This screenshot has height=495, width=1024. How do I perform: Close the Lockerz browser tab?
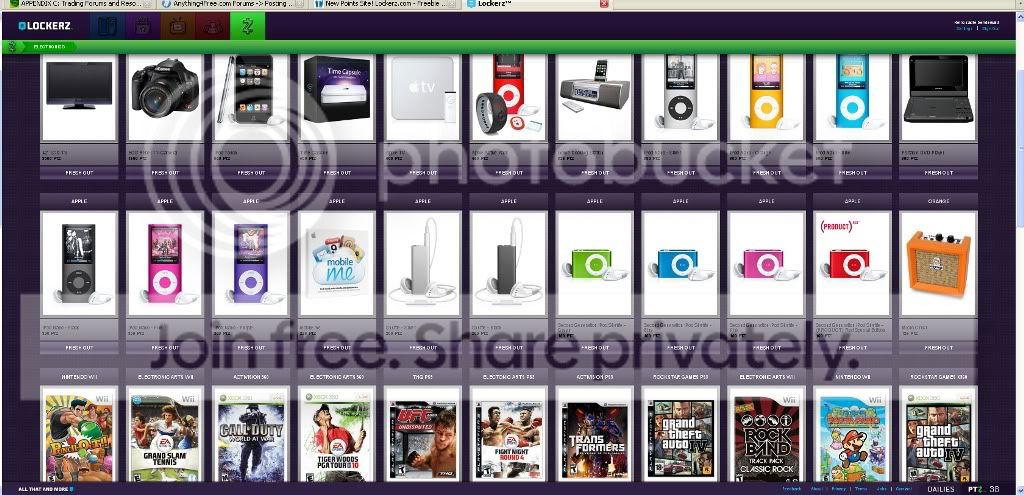[x=603, y=4]
